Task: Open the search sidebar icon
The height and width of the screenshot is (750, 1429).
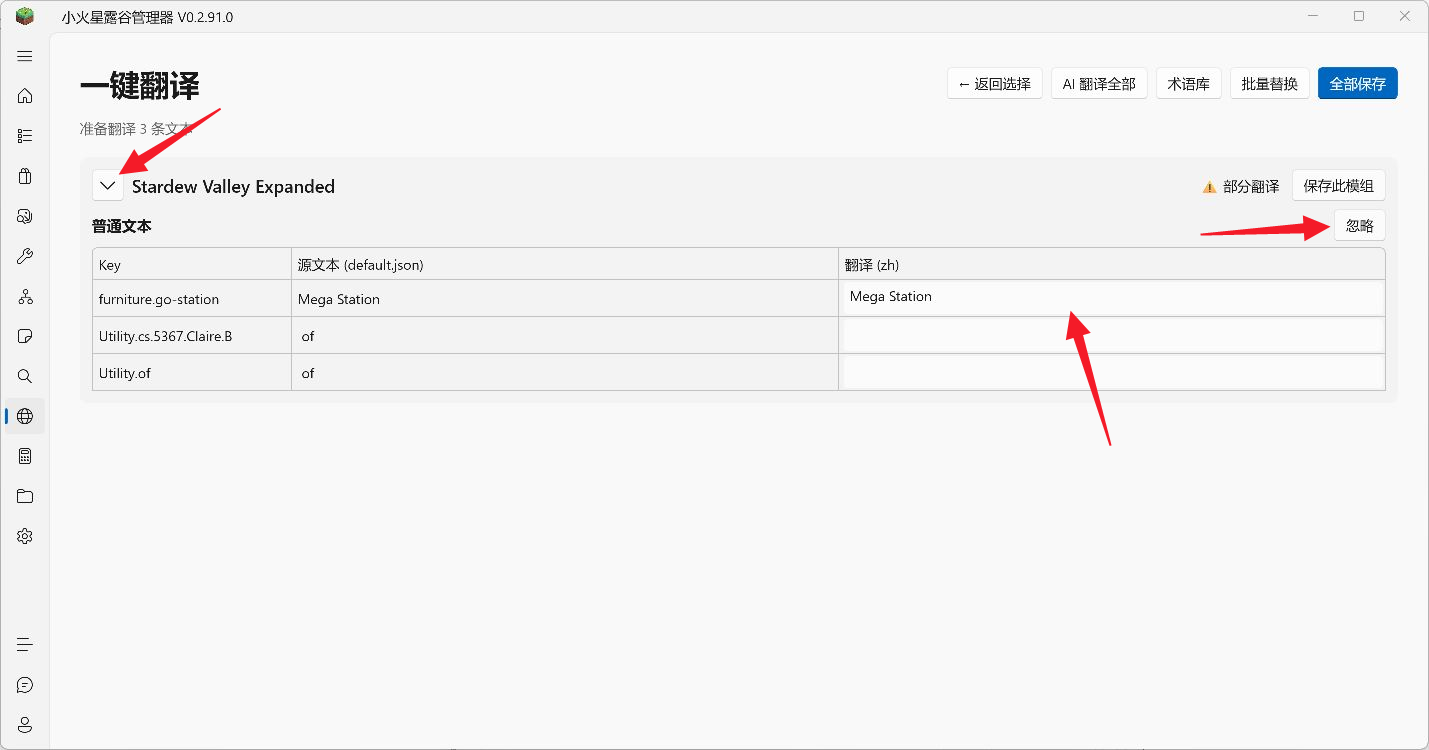Action: (25, 376)
